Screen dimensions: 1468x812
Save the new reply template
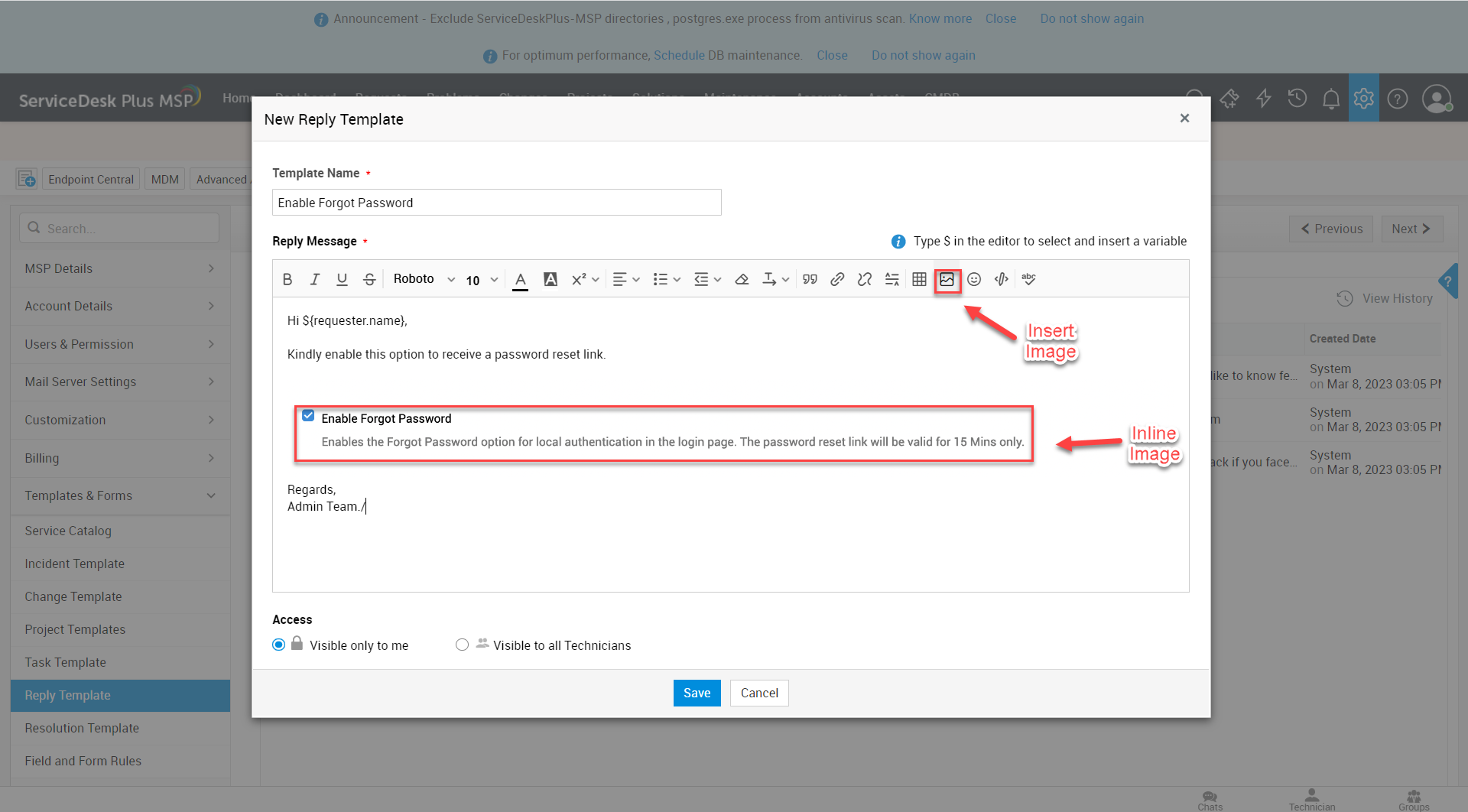pyautogui.click(x=697, y=693)
